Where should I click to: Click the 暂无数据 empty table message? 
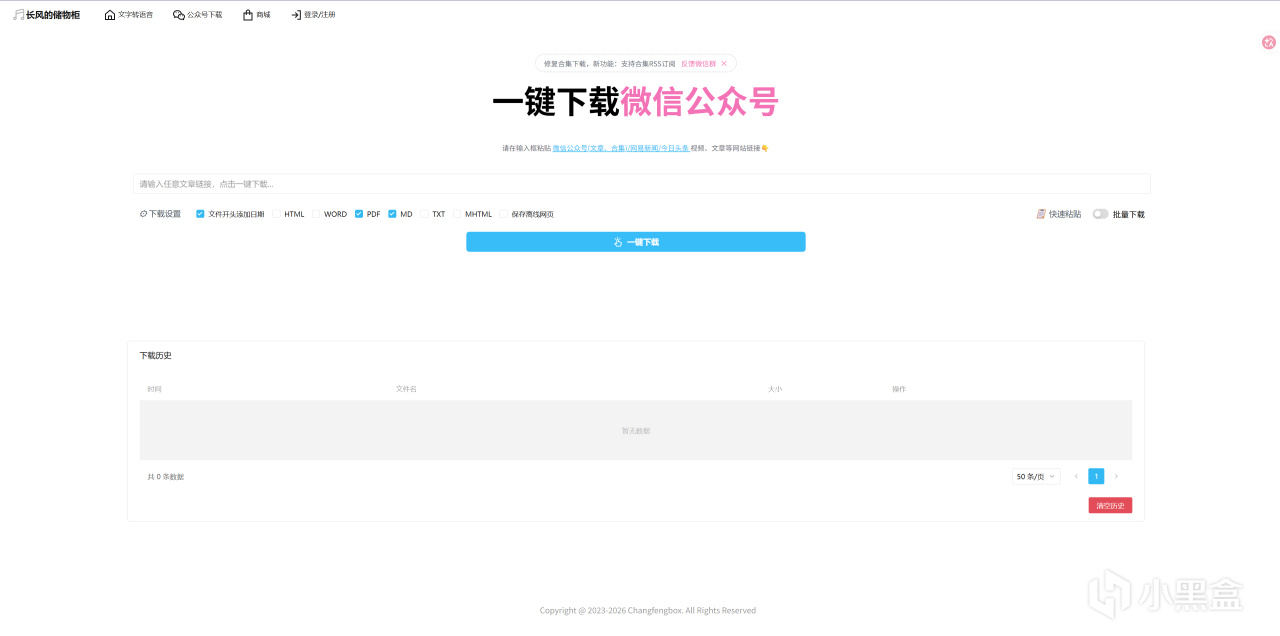636,431
